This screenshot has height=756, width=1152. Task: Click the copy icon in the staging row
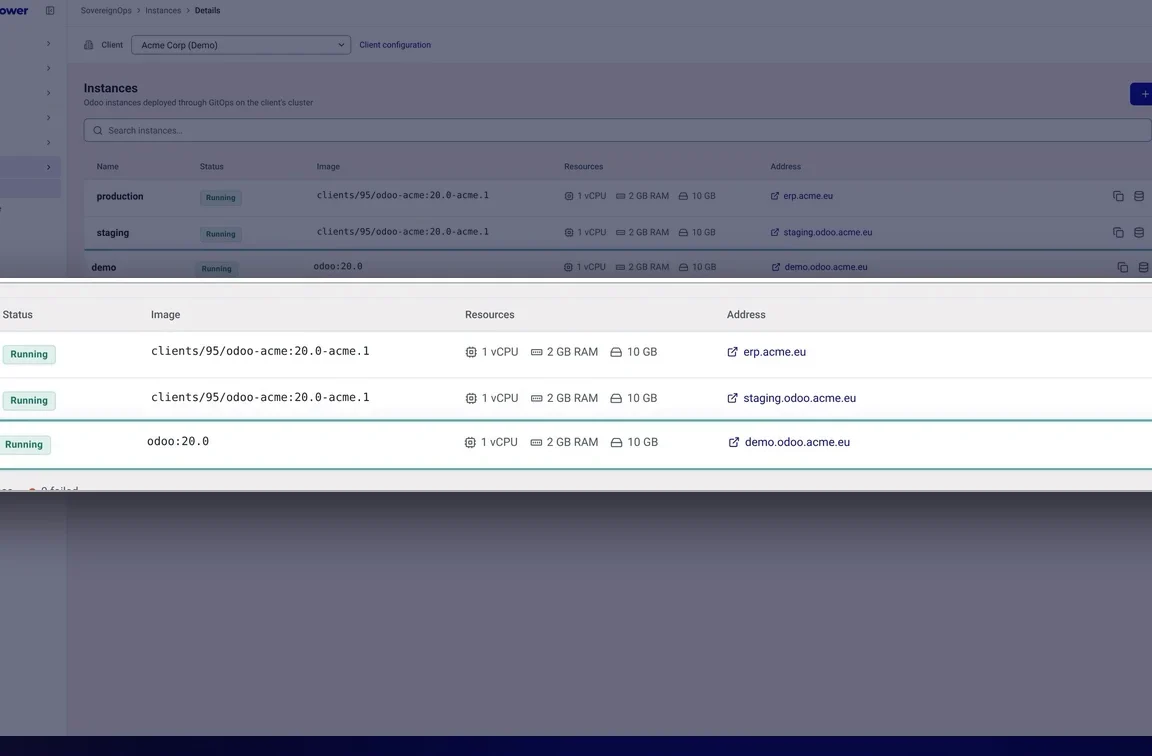tap(1118, 232)
